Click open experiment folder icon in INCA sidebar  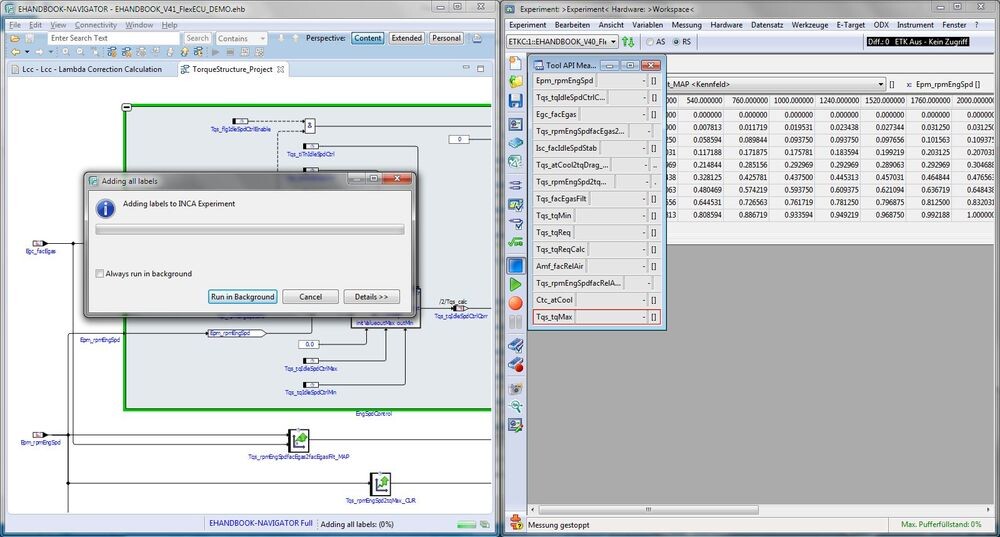click(x=515, y=82)
